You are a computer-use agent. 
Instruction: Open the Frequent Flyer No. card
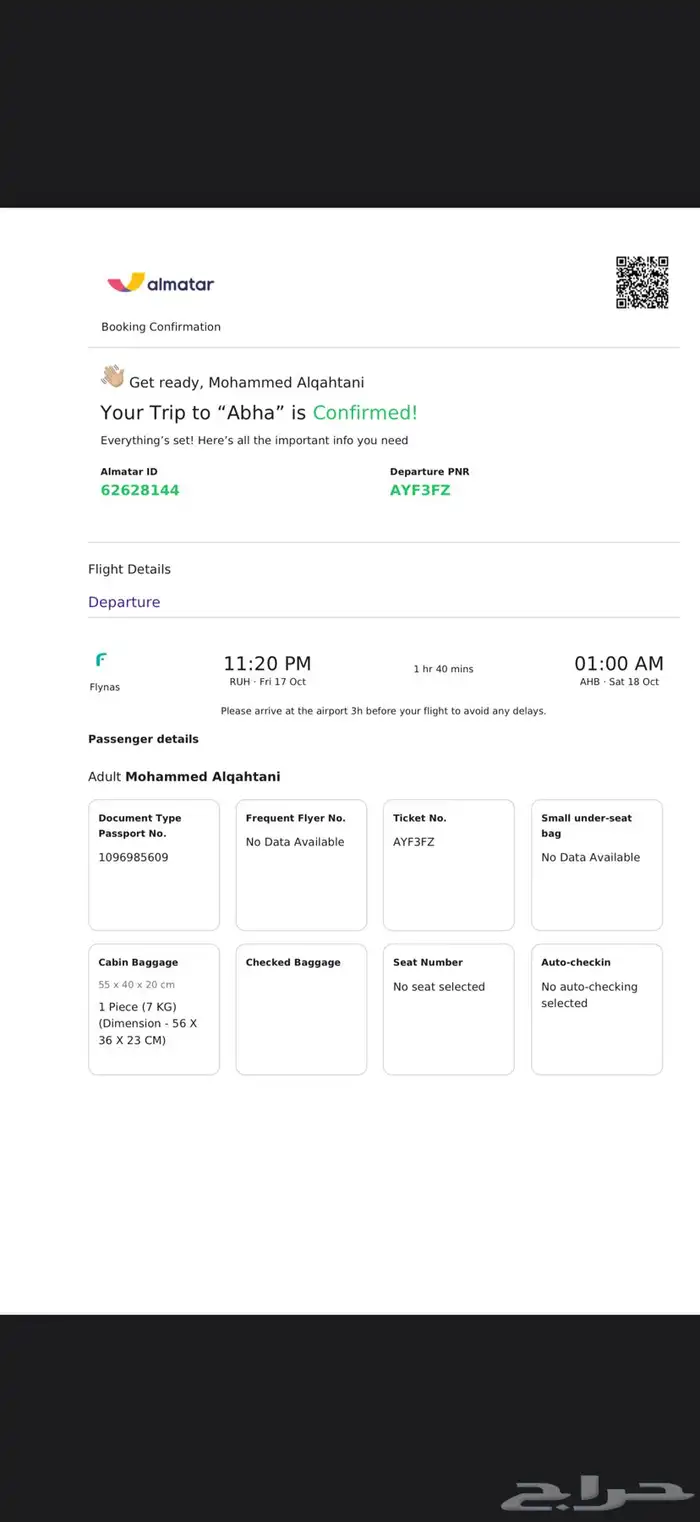pos(301,865)
